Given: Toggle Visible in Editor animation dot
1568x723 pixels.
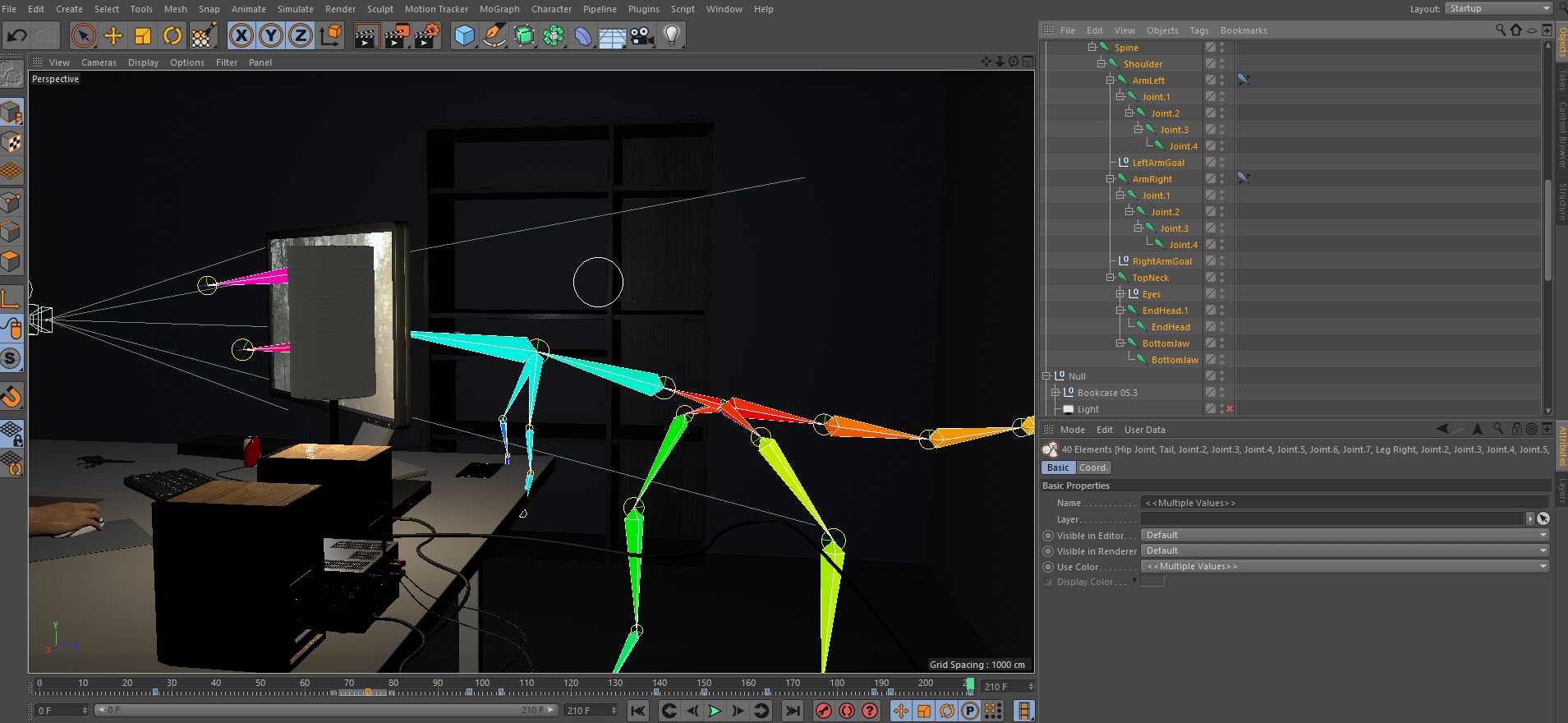Looking at the screenshot, I should click(x=1047, y=536).
